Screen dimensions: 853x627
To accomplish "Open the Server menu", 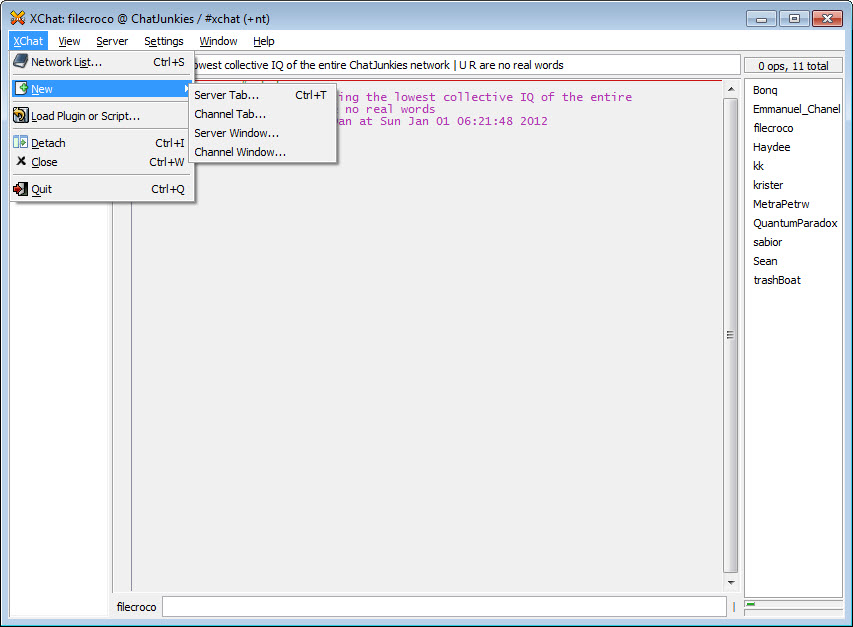I will pyautogui.click(x=112, y=41).
